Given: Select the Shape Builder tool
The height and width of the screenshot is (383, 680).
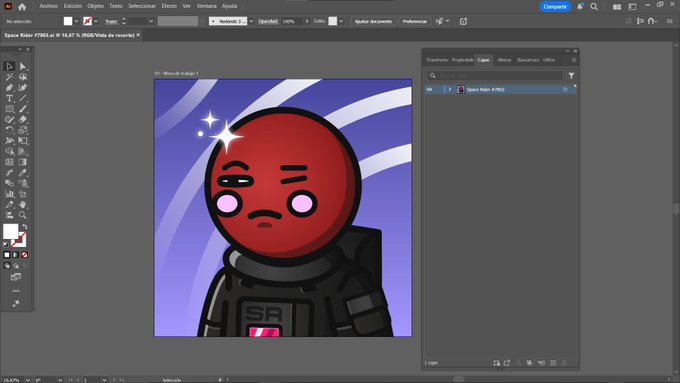Looking at the screenshot, I should click(9, 151).
